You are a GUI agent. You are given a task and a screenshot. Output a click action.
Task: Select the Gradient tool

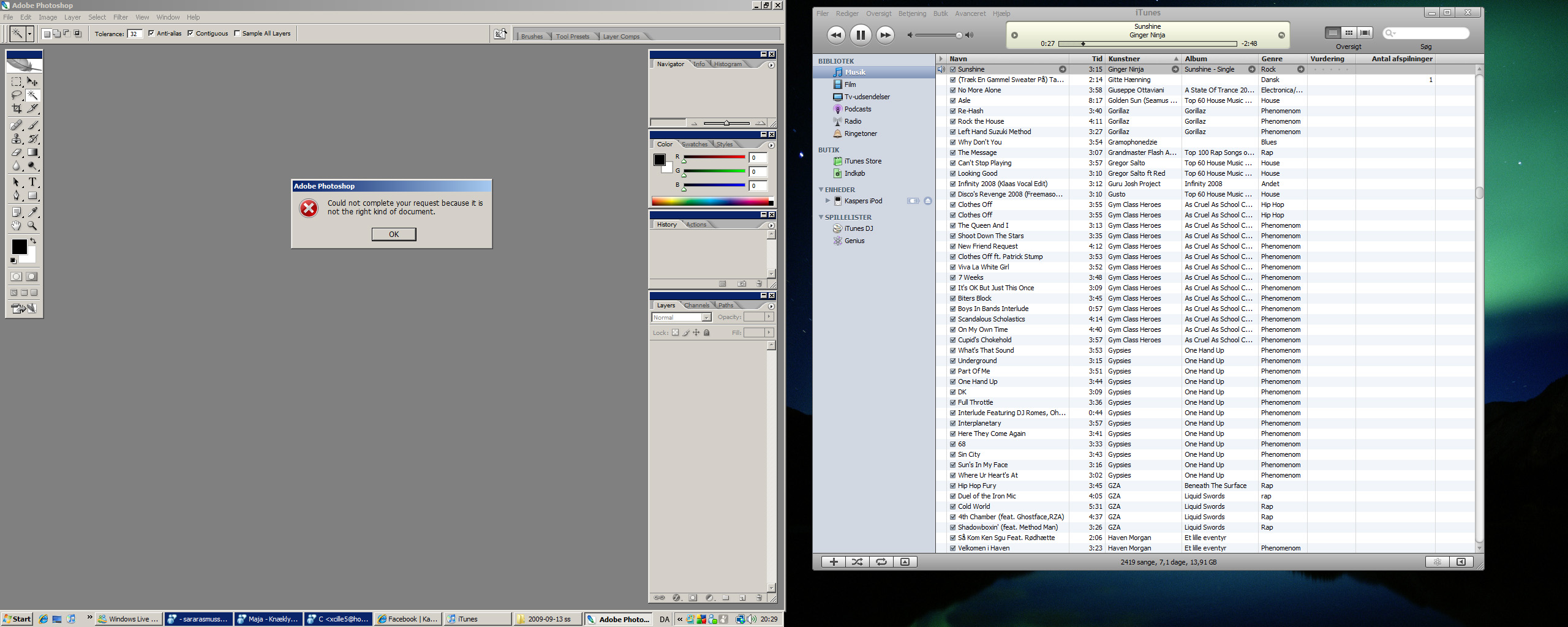tap(32, 152)
